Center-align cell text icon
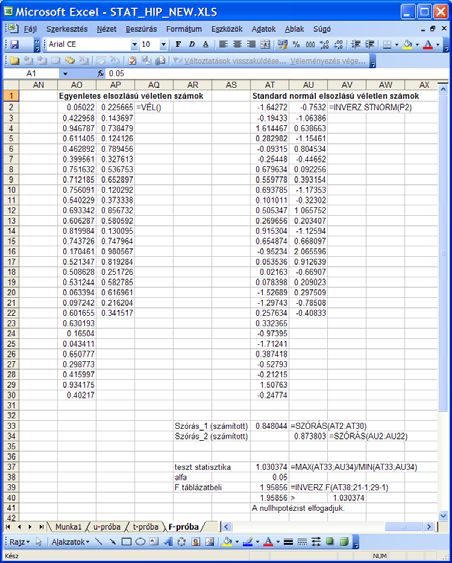The image size is (452, 563). (x=237, y=45)
